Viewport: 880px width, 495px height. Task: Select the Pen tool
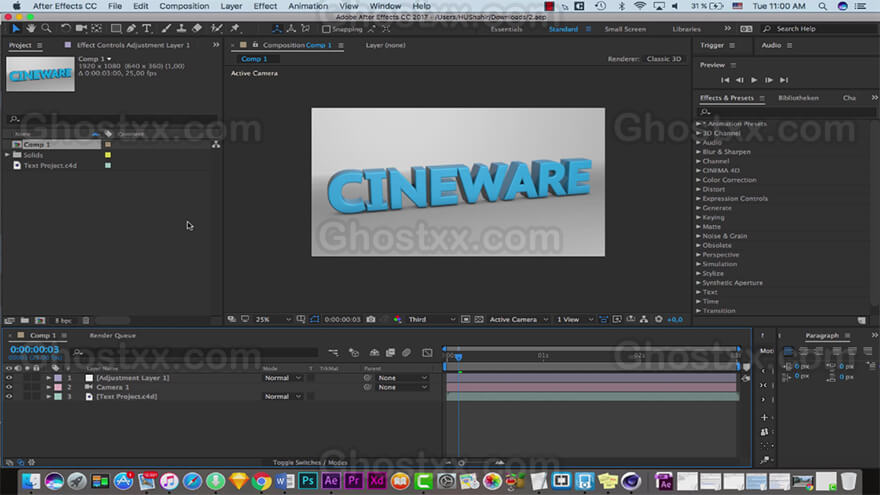[x=131, y=28]
